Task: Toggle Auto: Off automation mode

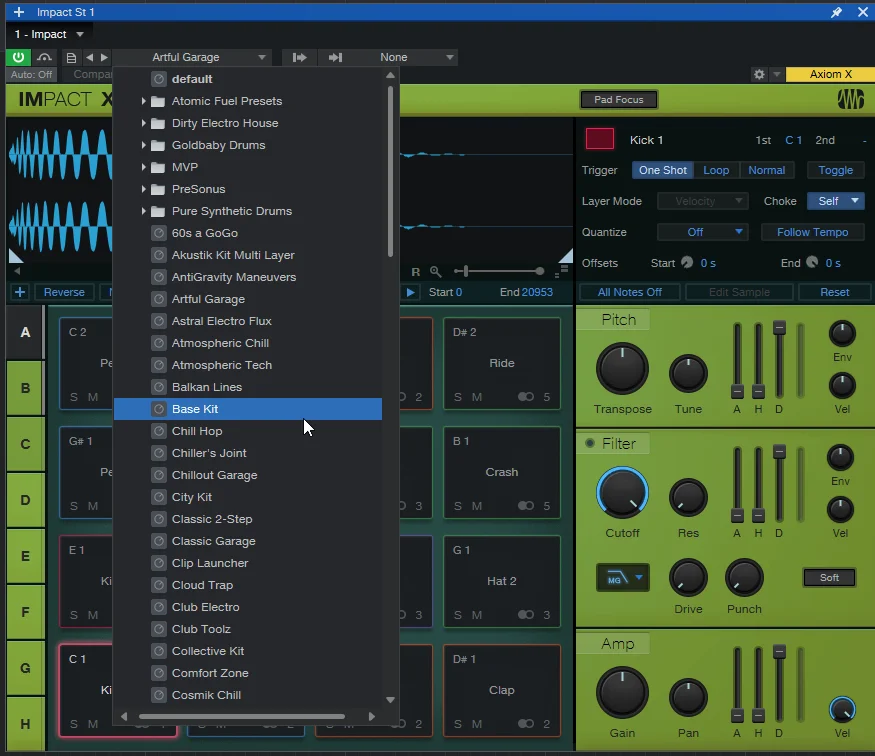Action: (31, 74)
